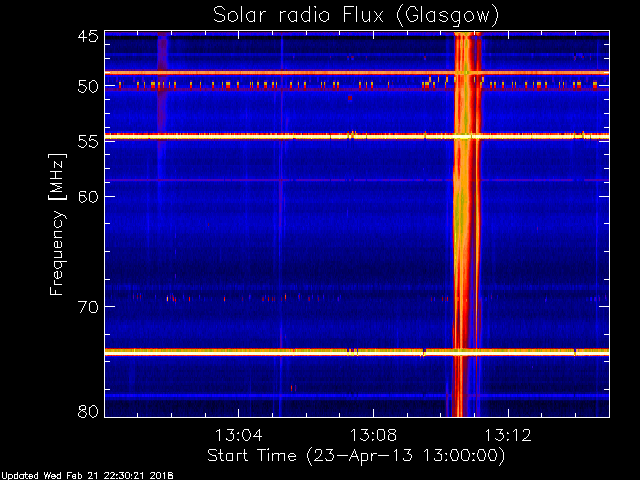
Task: Click the 45 MHz tick label
Action: 88,37
